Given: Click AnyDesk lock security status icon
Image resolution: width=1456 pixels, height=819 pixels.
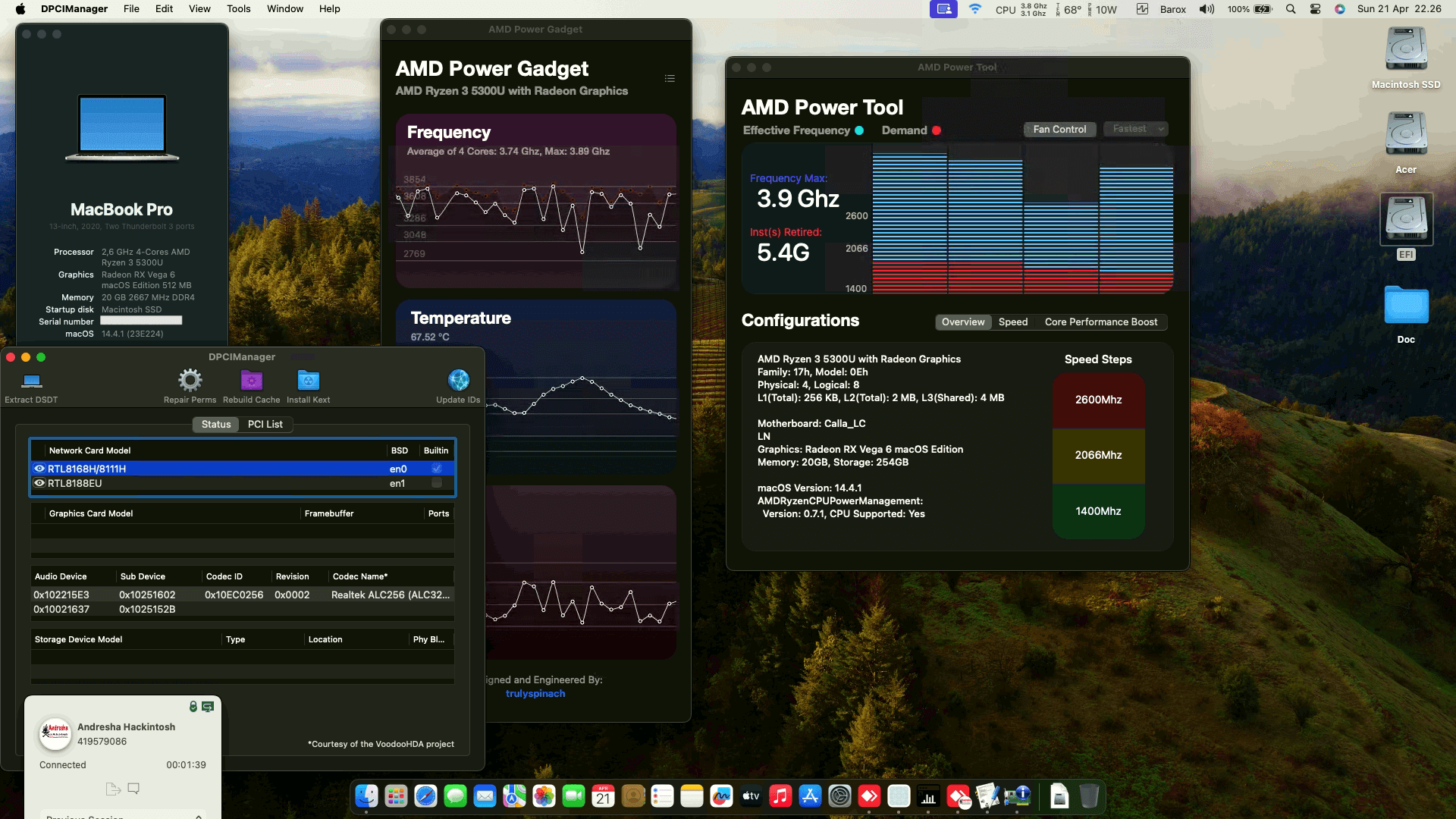Looking at the screenshot, I should 193,707.
